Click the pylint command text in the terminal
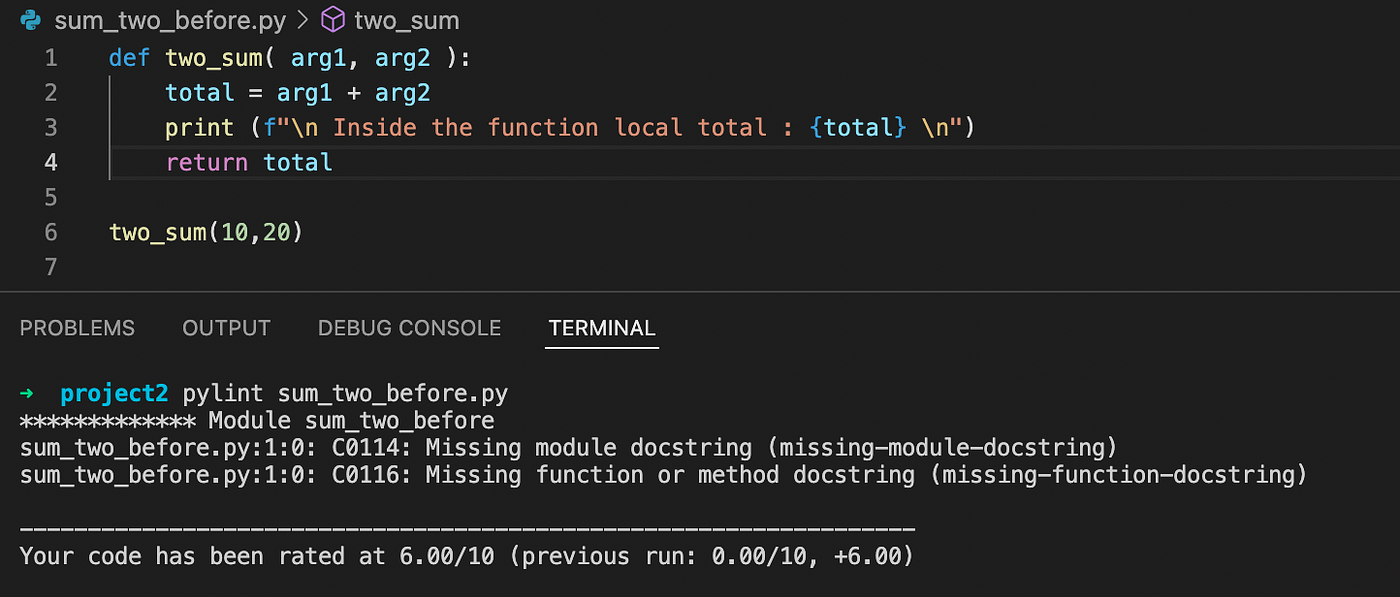The image size is (1400, 597). pyautogui.click(x=221, y=393)
